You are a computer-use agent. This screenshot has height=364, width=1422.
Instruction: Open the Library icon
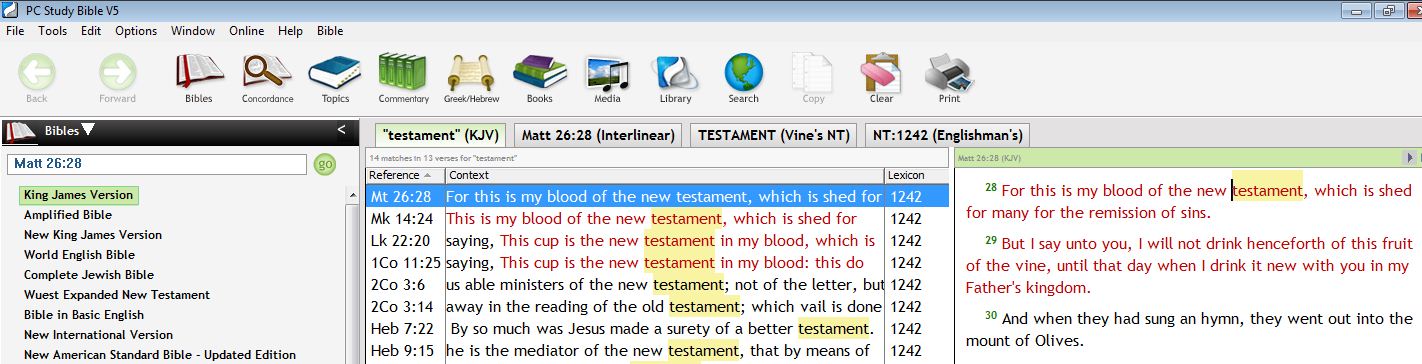(x=675, y=78)
